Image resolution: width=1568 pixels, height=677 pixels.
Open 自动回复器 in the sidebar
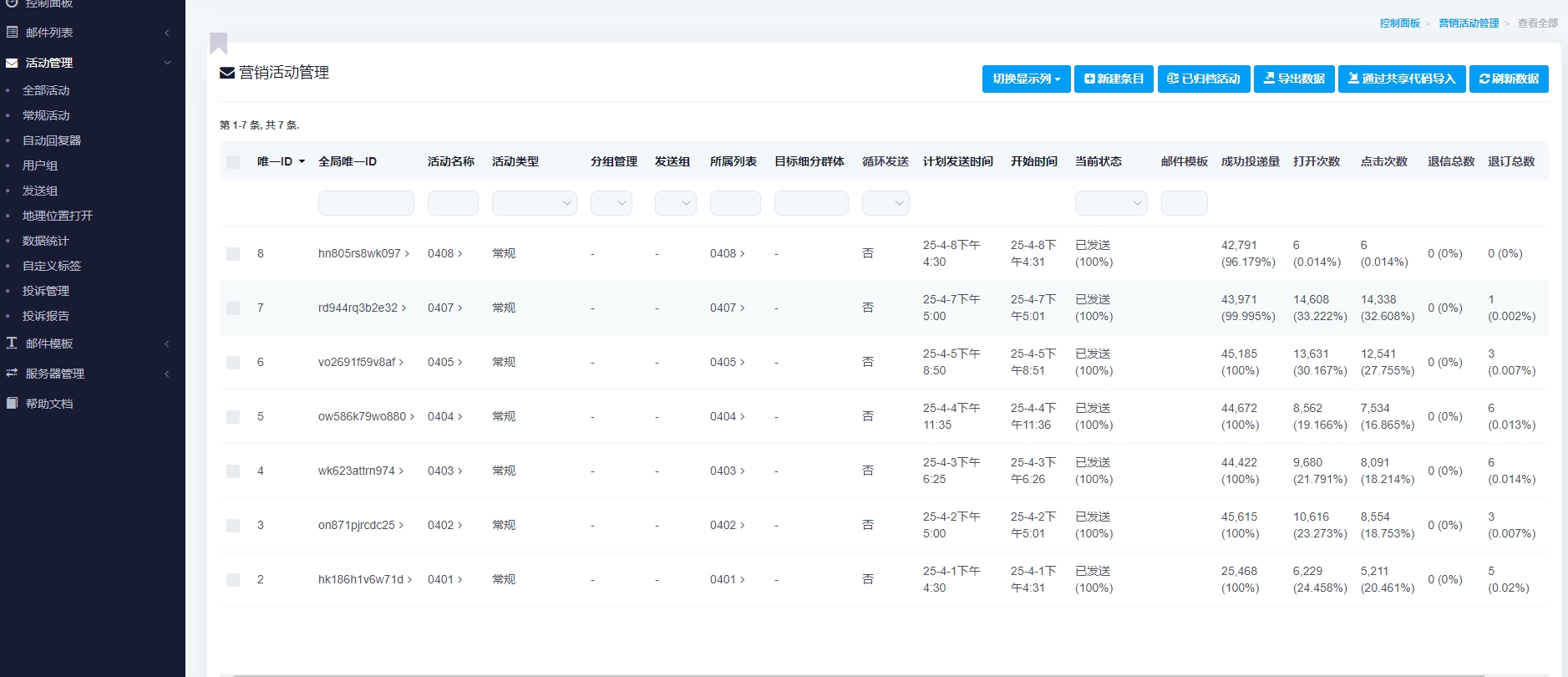[52, 140]
